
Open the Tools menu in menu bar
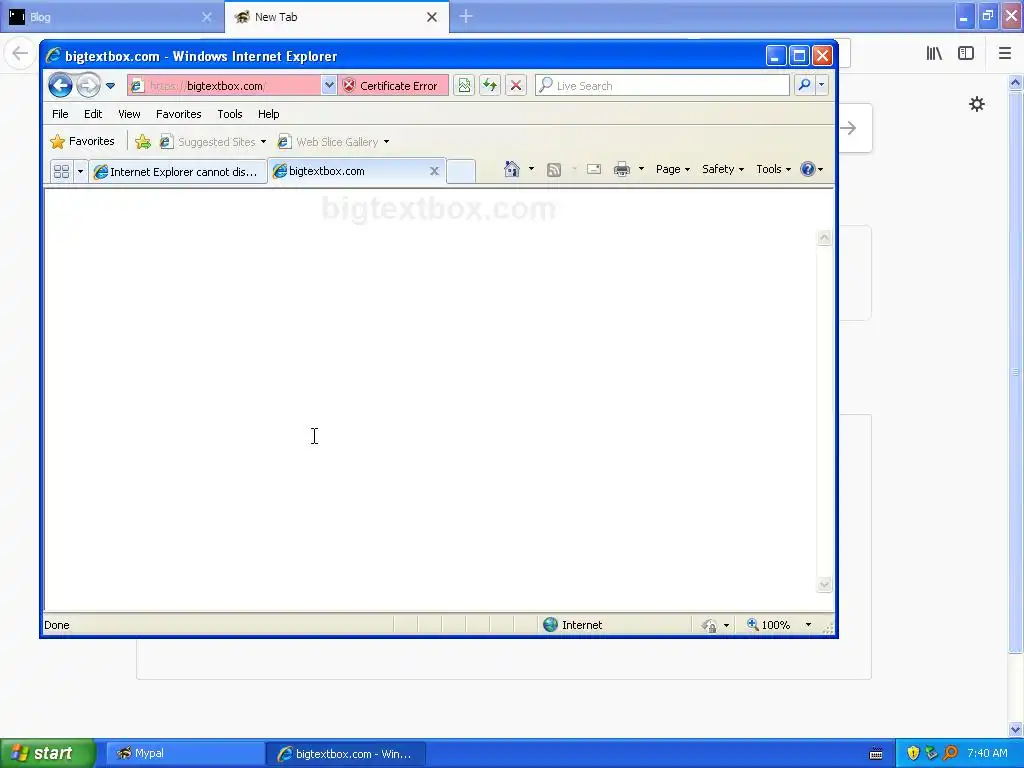230,114
